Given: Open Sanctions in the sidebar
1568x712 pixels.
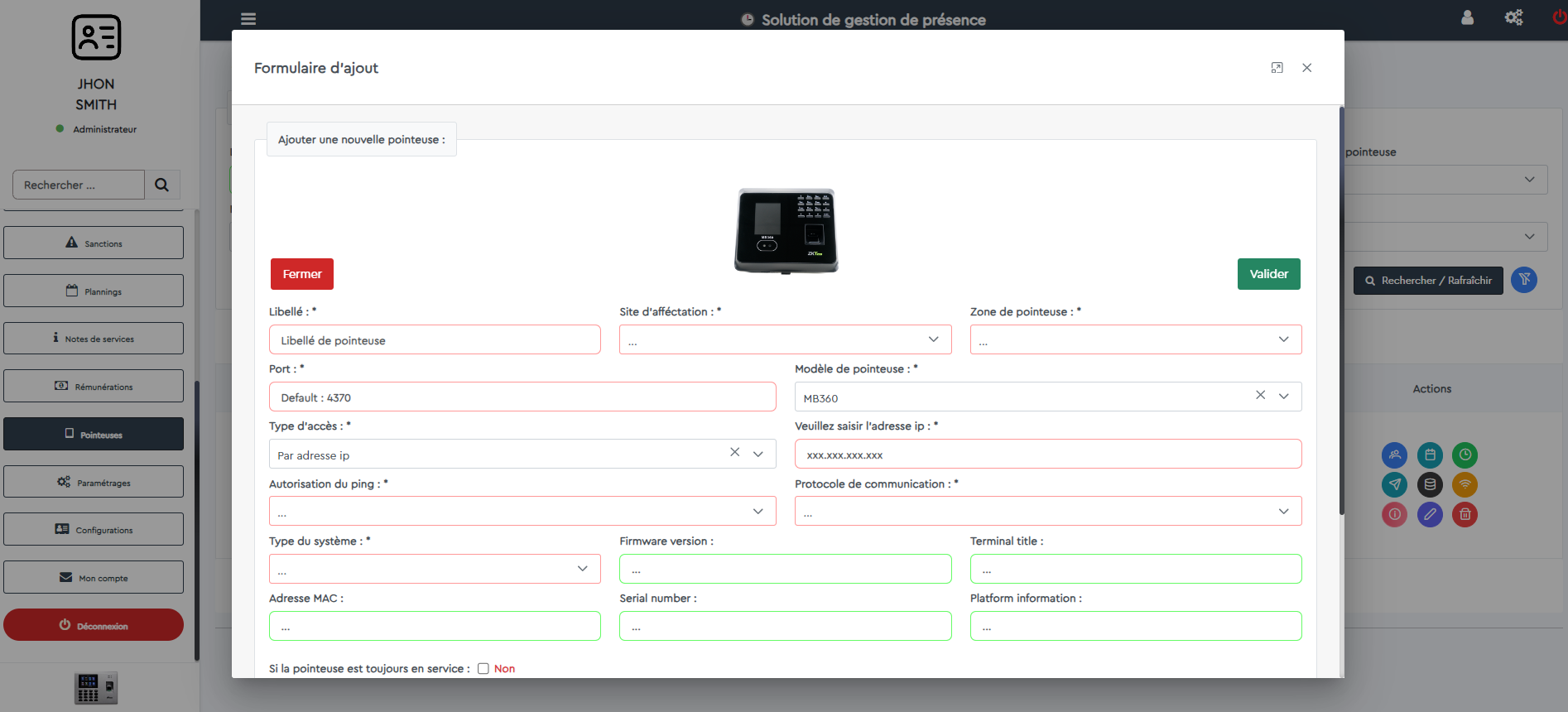Looking at the screenshot, I should click(94, 243).
